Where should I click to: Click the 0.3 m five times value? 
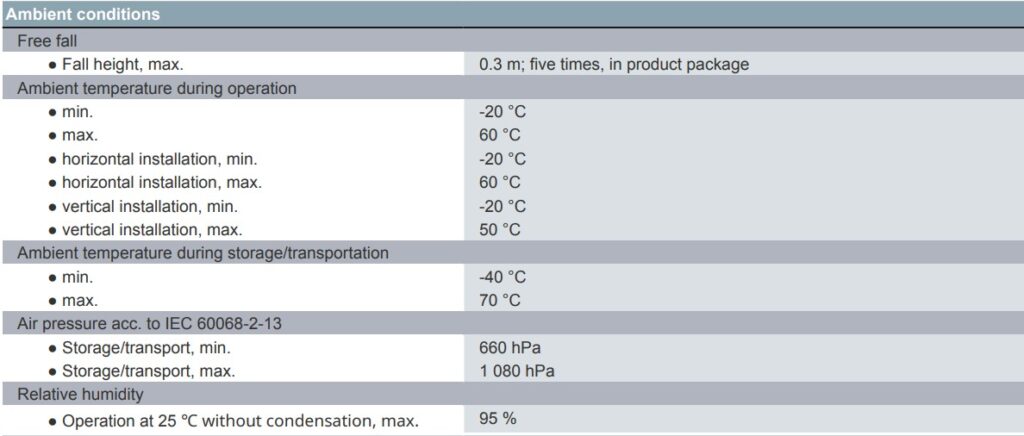point(614,64)
